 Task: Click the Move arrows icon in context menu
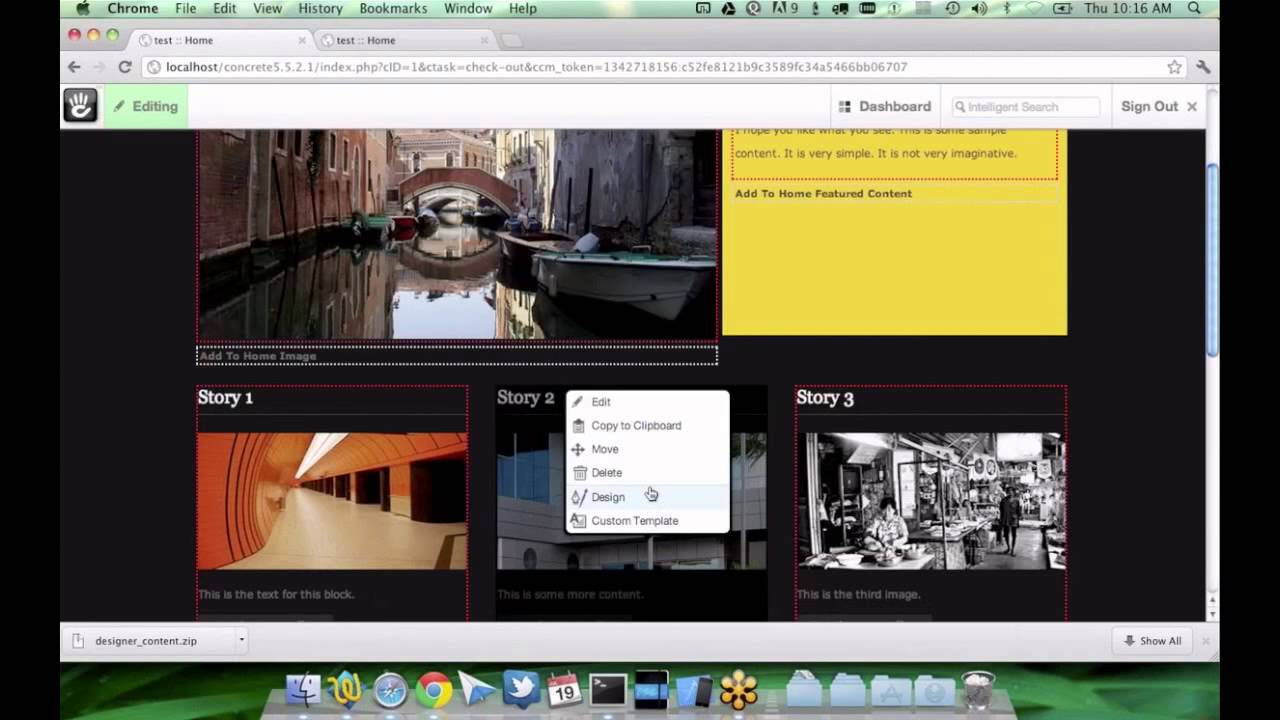coord(578,449)
